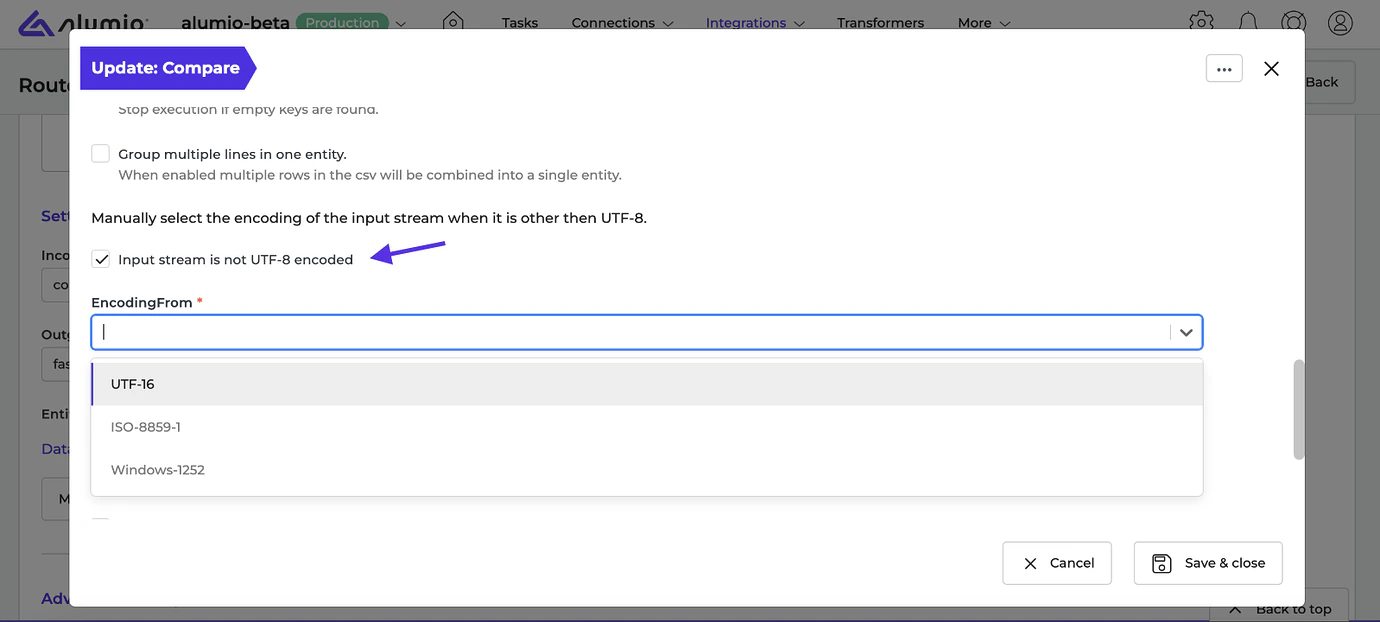Image resolution: width=1380 pixels, height=622 pixels.
Task: Click the Update: Compare title banner
Action: pos(166,68)
